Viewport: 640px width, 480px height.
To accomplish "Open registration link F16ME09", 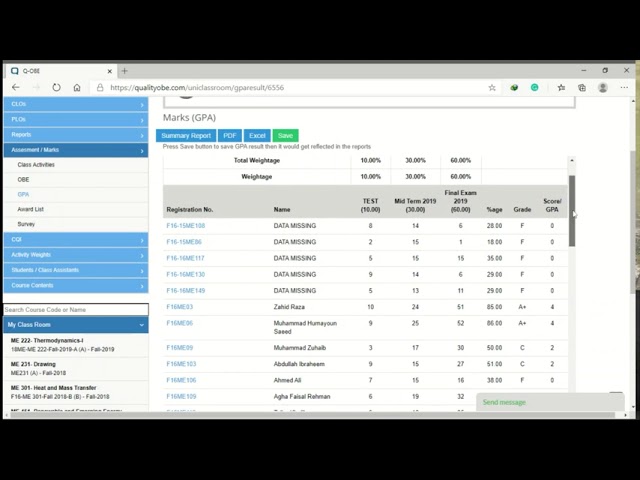I will point(180,348).
